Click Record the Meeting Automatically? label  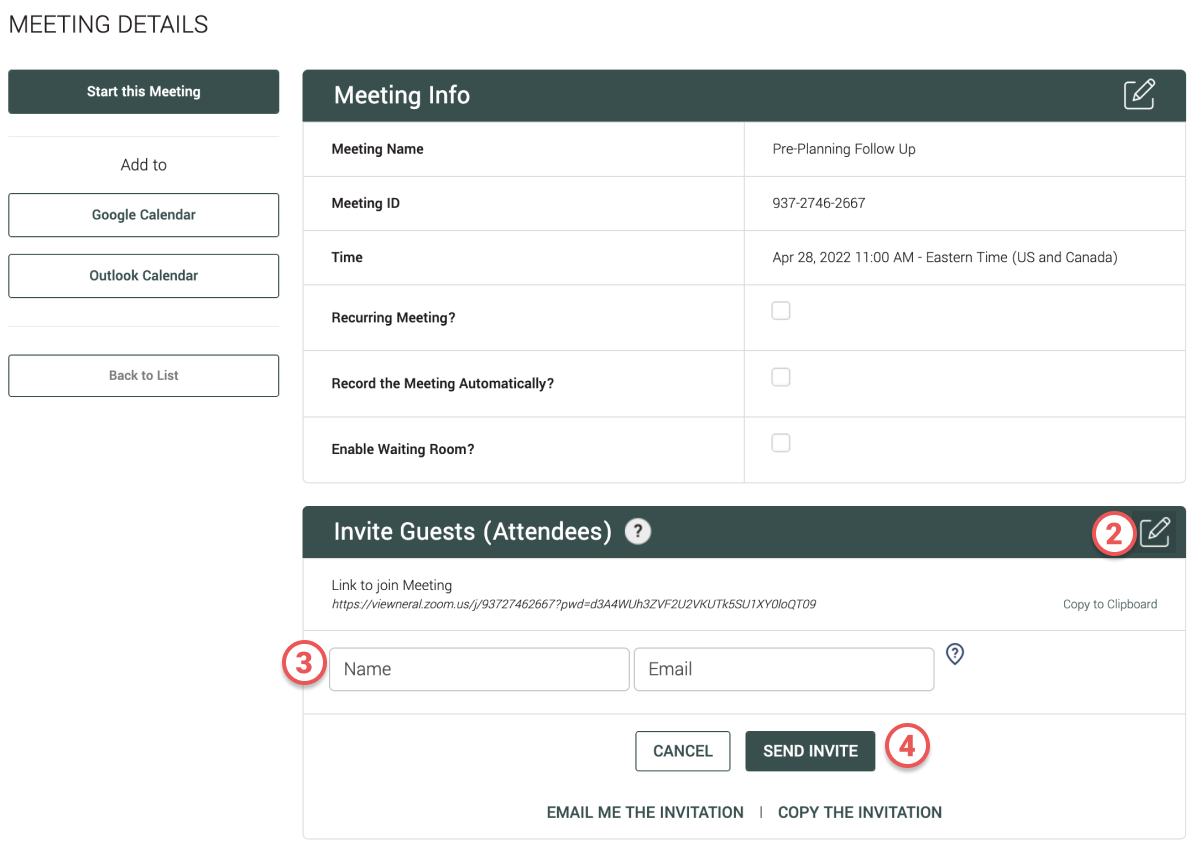coord(442,384)
